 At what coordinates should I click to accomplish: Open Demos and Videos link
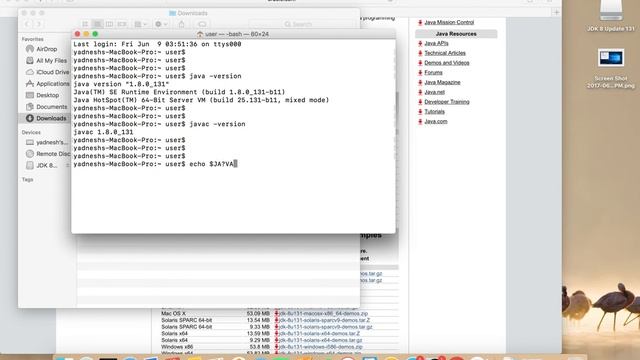click(447, 63)
